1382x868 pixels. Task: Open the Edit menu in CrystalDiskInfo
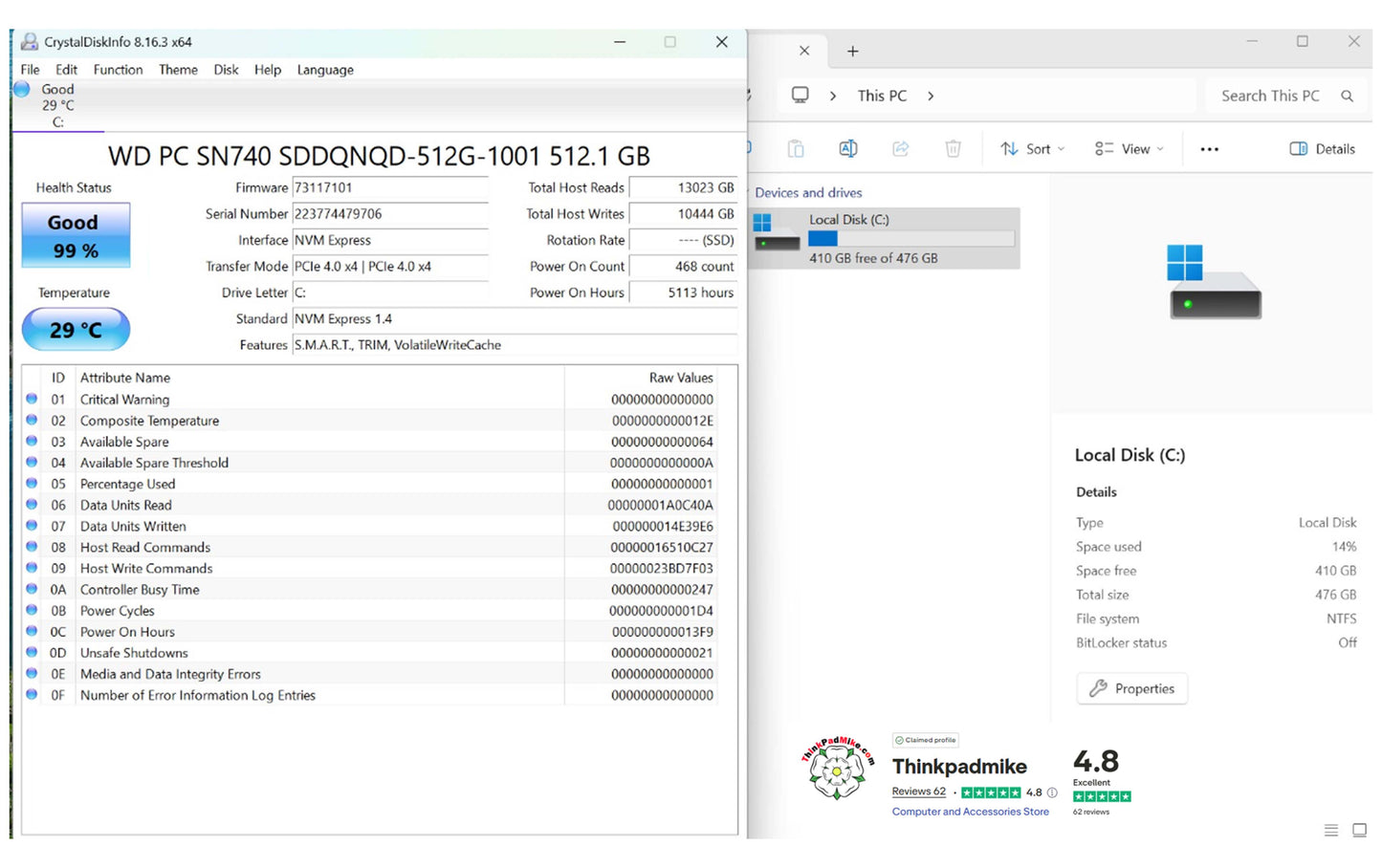click(x=66, y=70)
